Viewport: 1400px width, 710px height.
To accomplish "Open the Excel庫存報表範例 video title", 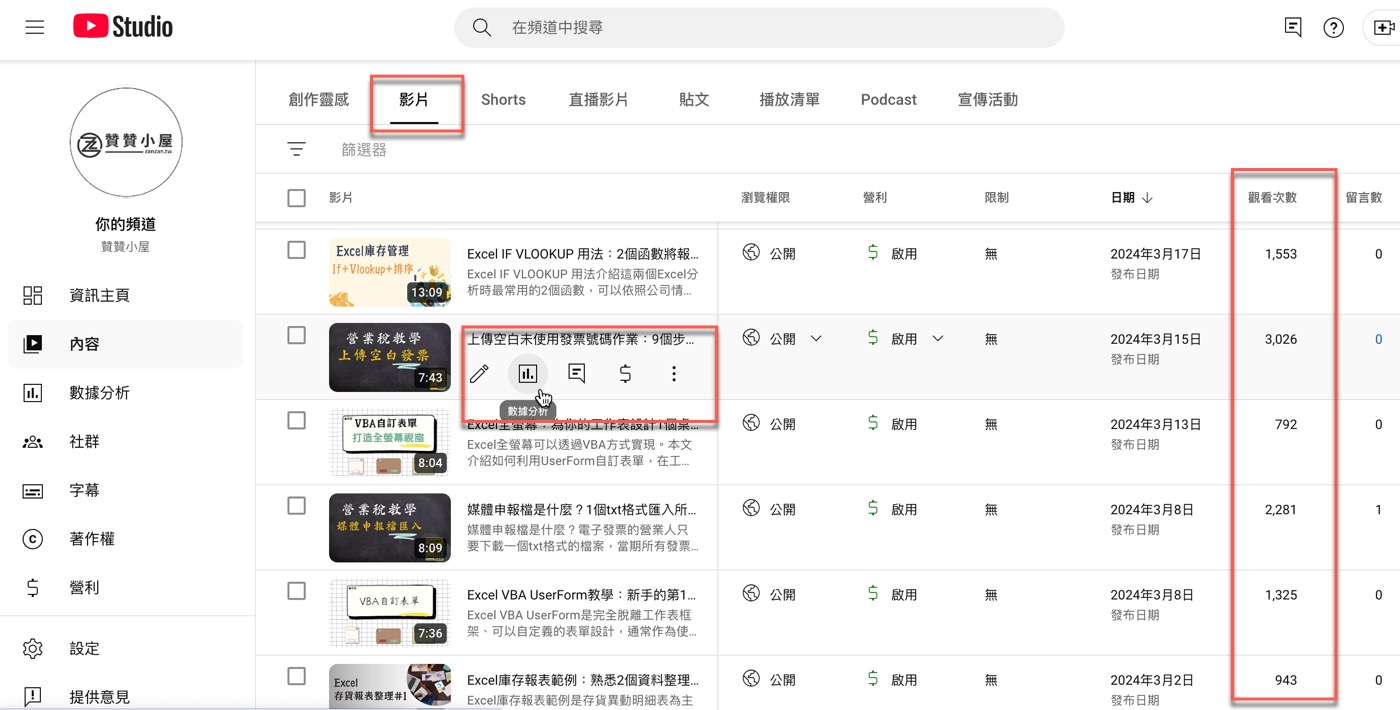I will pos(582,680).
